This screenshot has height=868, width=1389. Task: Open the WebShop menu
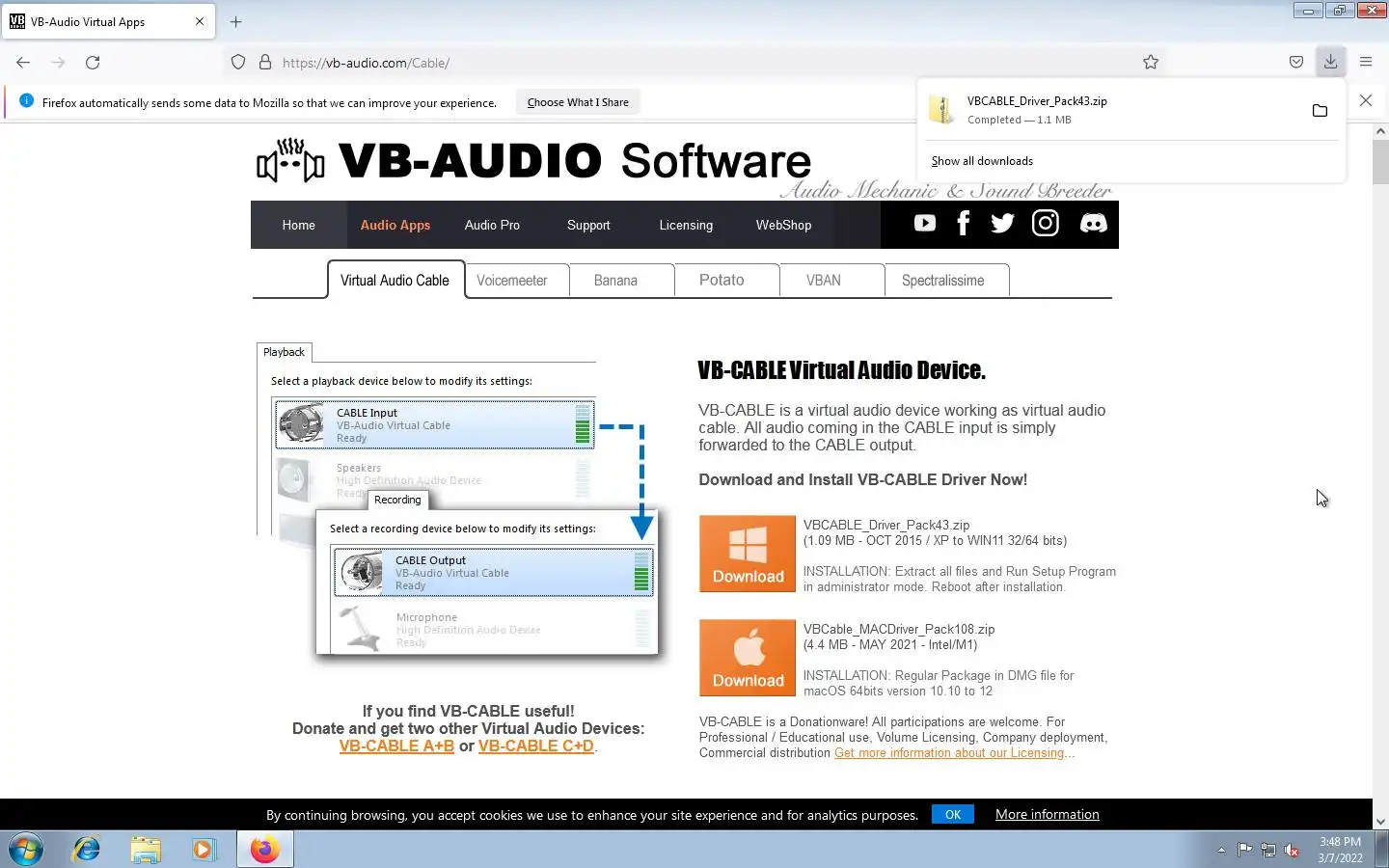783,225
